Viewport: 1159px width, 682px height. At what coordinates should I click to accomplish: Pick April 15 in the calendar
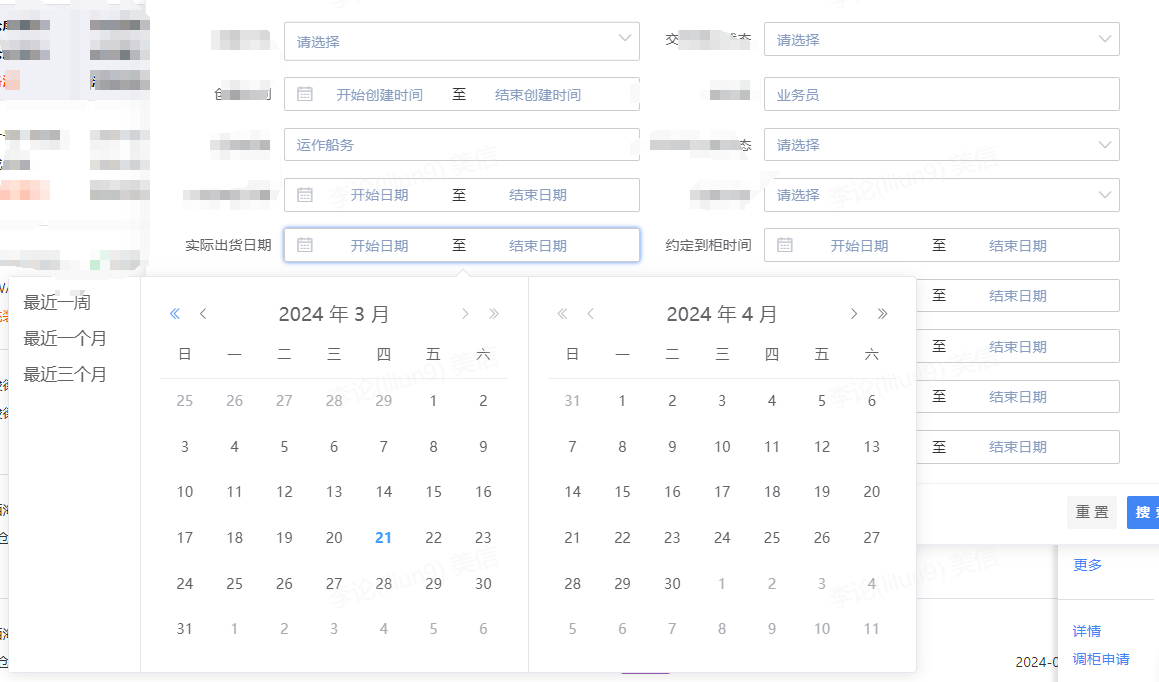pyautogui.click(x=622, y=491)
